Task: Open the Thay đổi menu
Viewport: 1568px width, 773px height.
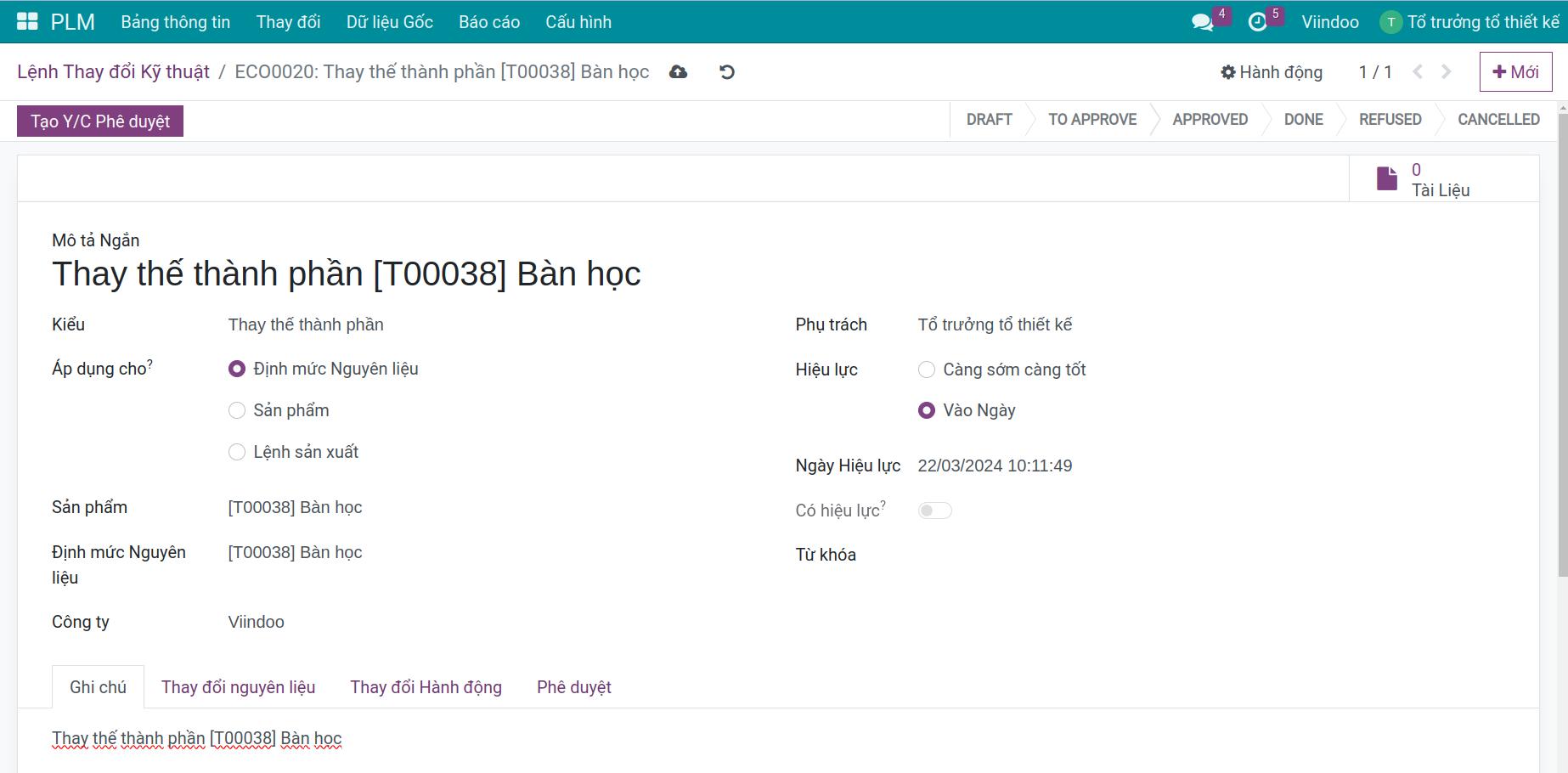Action: click(x=289, y=22)
